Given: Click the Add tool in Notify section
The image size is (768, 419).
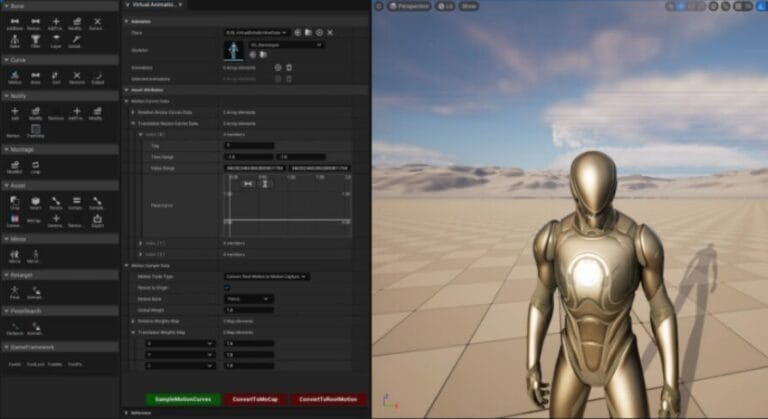Looking at the screenshot, I should (x=15, y=114).
